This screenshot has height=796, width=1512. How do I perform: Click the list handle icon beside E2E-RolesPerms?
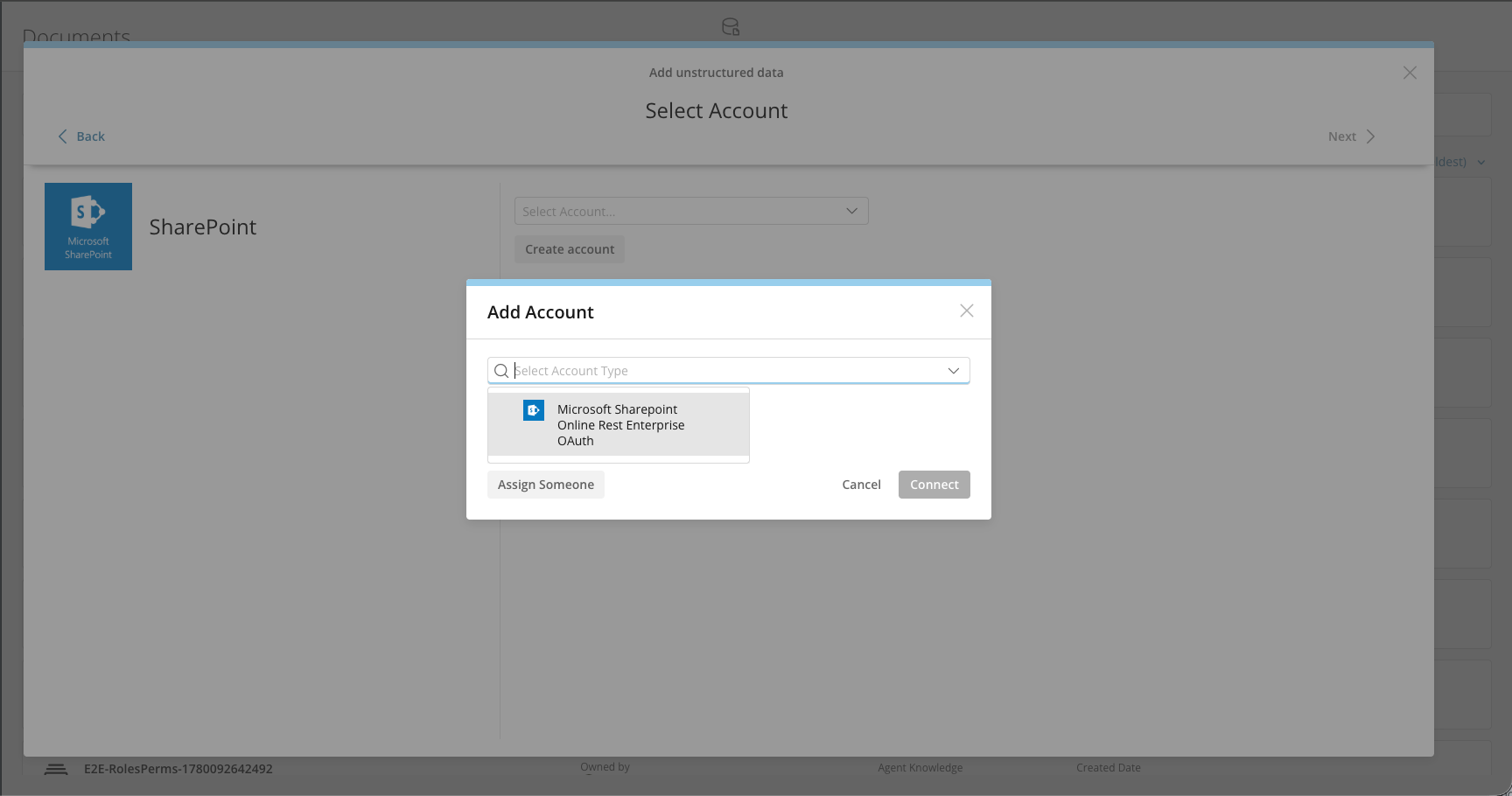56,769
